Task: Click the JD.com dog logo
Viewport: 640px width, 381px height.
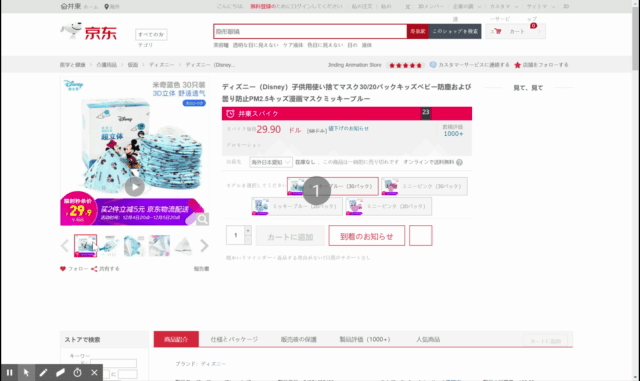Action: [x=89, y=31]
